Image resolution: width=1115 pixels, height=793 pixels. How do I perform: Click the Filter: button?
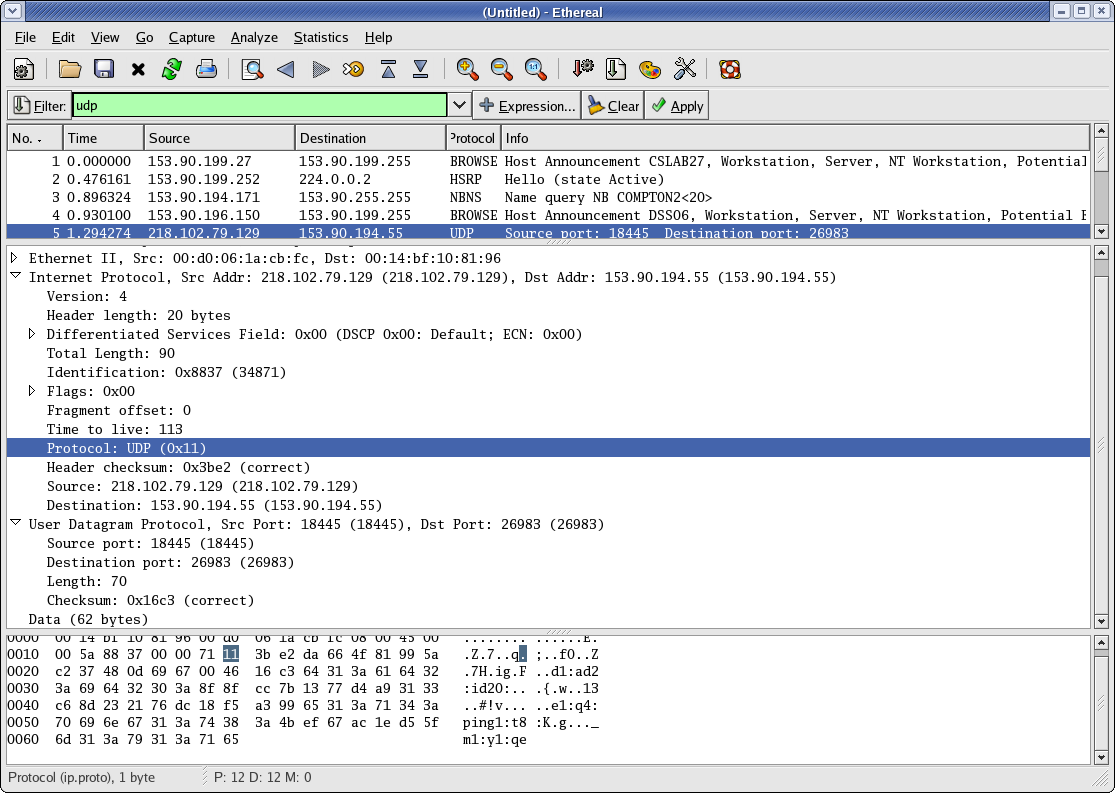click(x=40, y=105)
